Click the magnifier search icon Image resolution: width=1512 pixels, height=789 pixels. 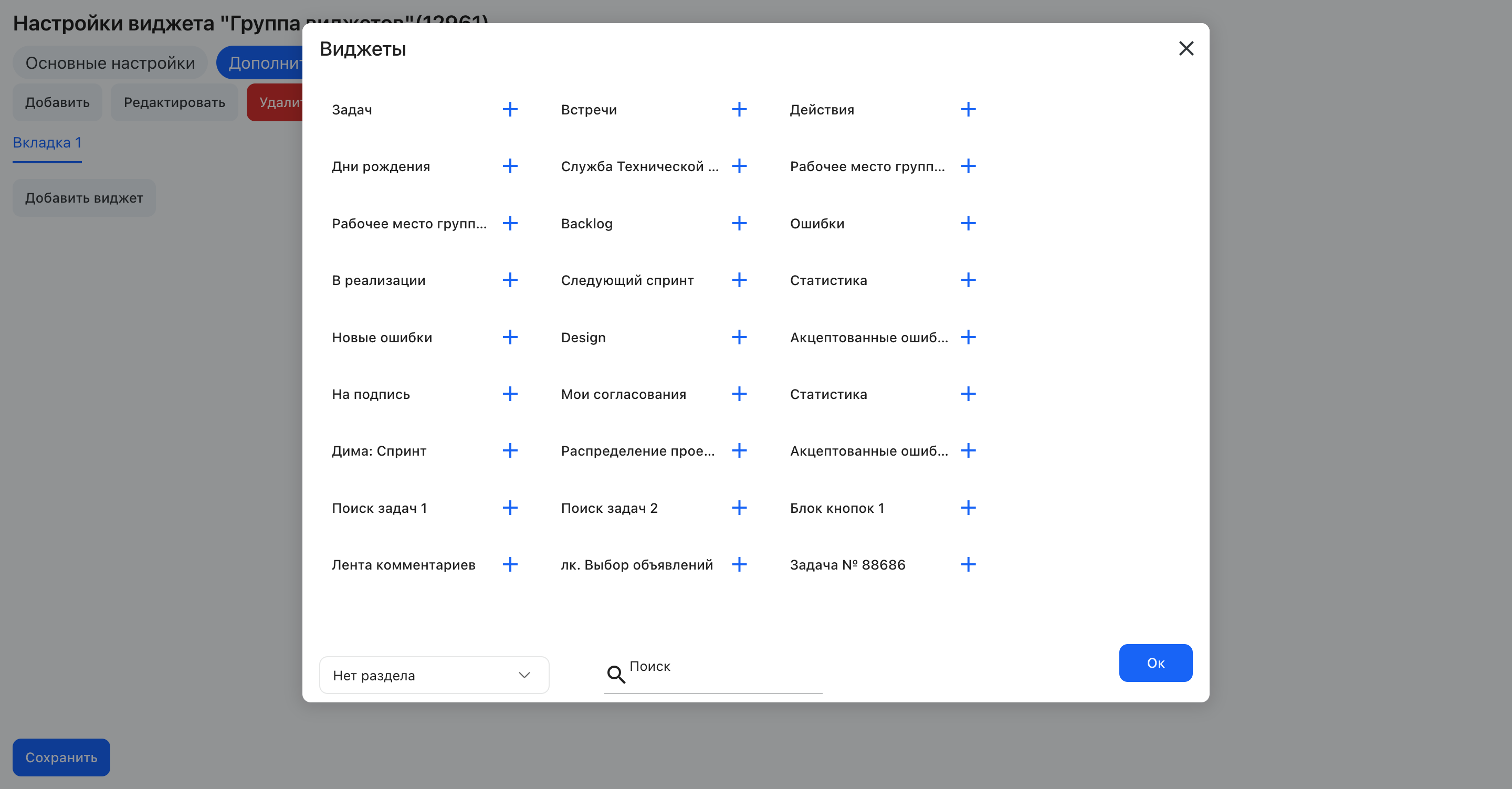(616, 675)
